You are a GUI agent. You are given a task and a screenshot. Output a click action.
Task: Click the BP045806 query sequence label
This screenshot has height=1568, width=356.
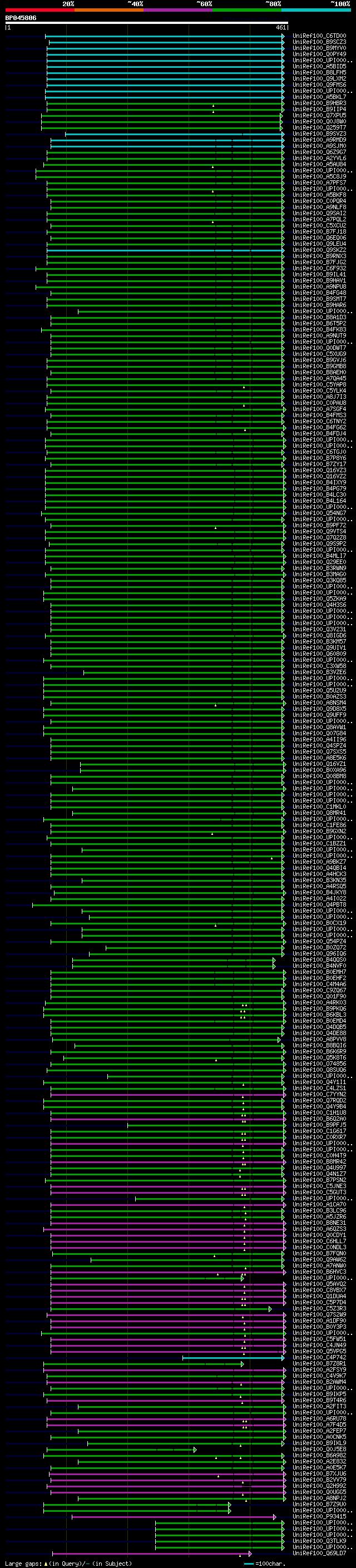coord(21,18)
